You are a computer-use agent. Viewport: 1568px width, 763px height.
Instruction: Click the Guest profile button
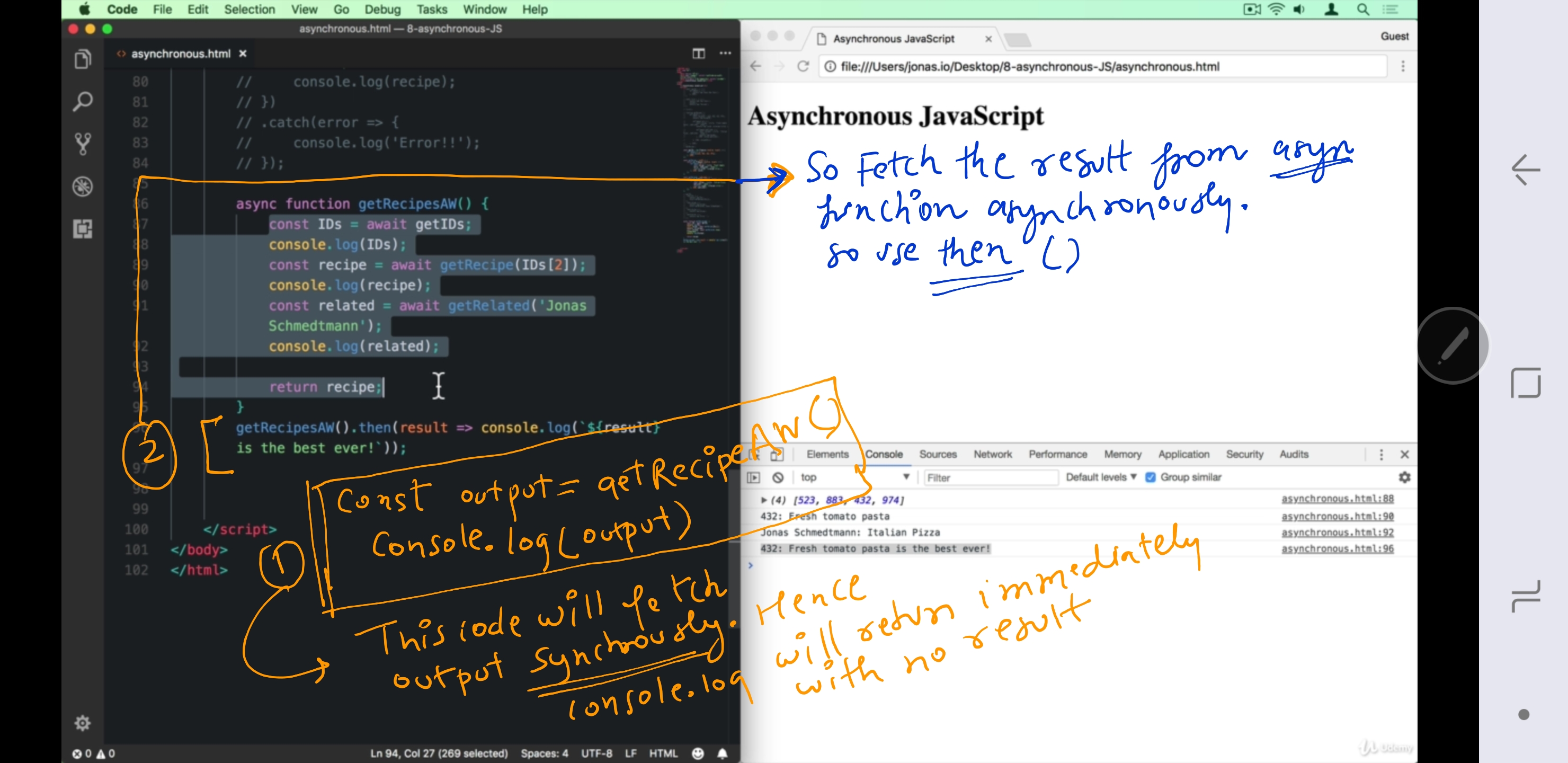click(1394, 37)
